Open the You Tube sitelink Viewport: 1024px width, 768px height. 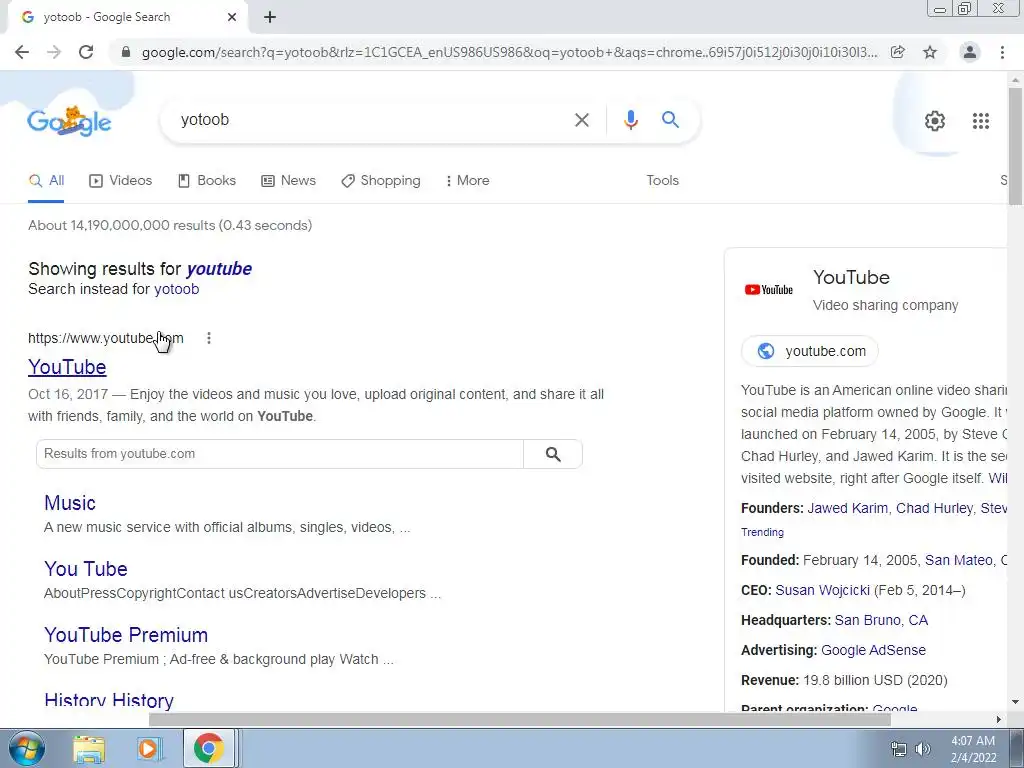[x=86, y=569]
